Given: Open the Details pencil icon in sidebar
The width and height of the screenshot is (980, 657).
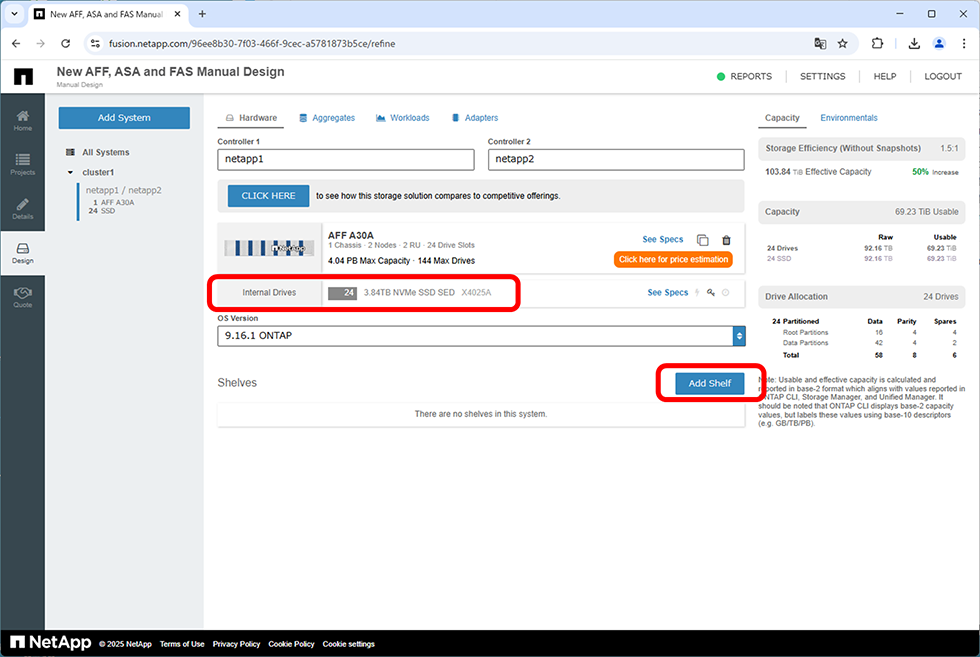Looking at the screenshot, I should [x=22, y=209].
